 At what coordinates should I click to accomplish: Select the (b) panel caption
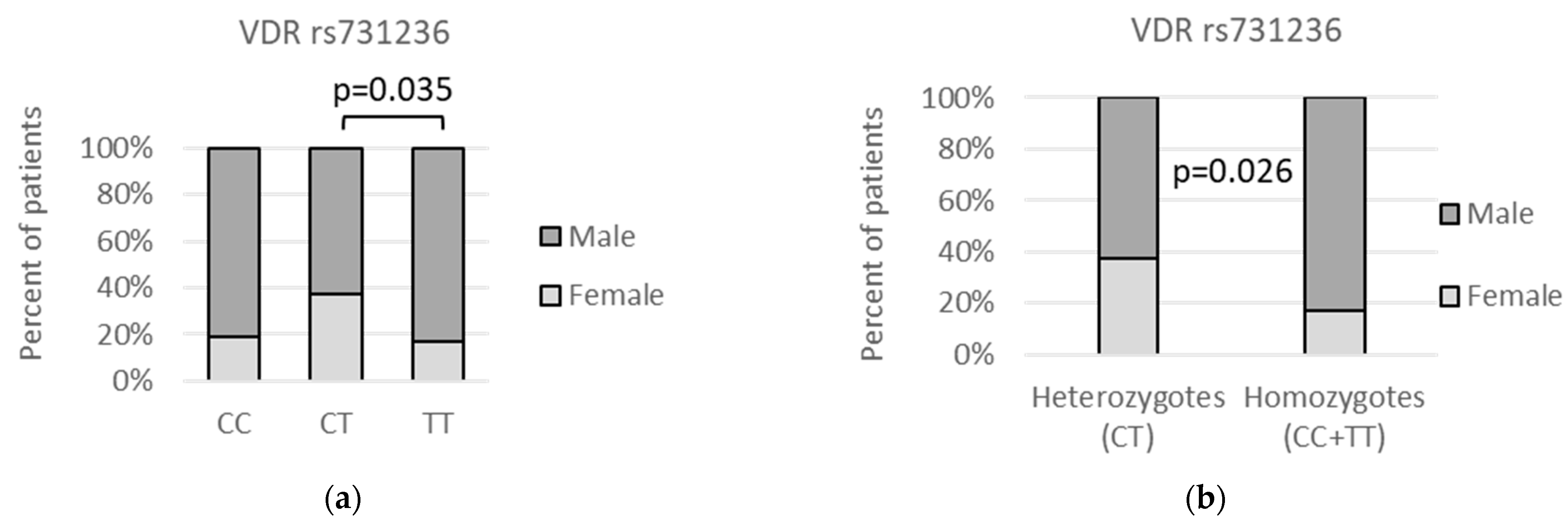pos(1206,500)
